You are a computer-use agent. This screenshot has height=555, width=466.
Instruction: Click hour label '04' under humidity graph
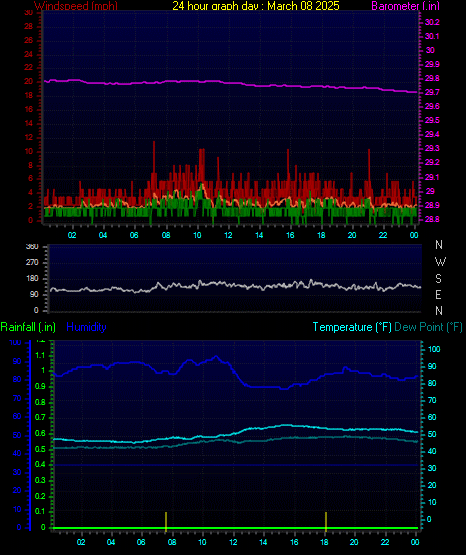tap(111, 542)
